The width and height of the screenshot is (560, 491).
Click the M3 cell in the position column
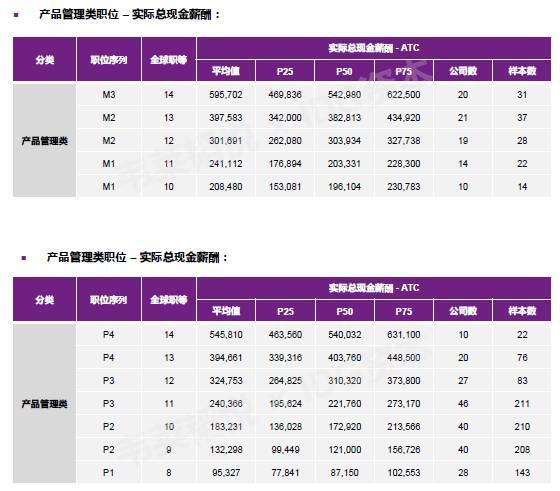point(109,95)
